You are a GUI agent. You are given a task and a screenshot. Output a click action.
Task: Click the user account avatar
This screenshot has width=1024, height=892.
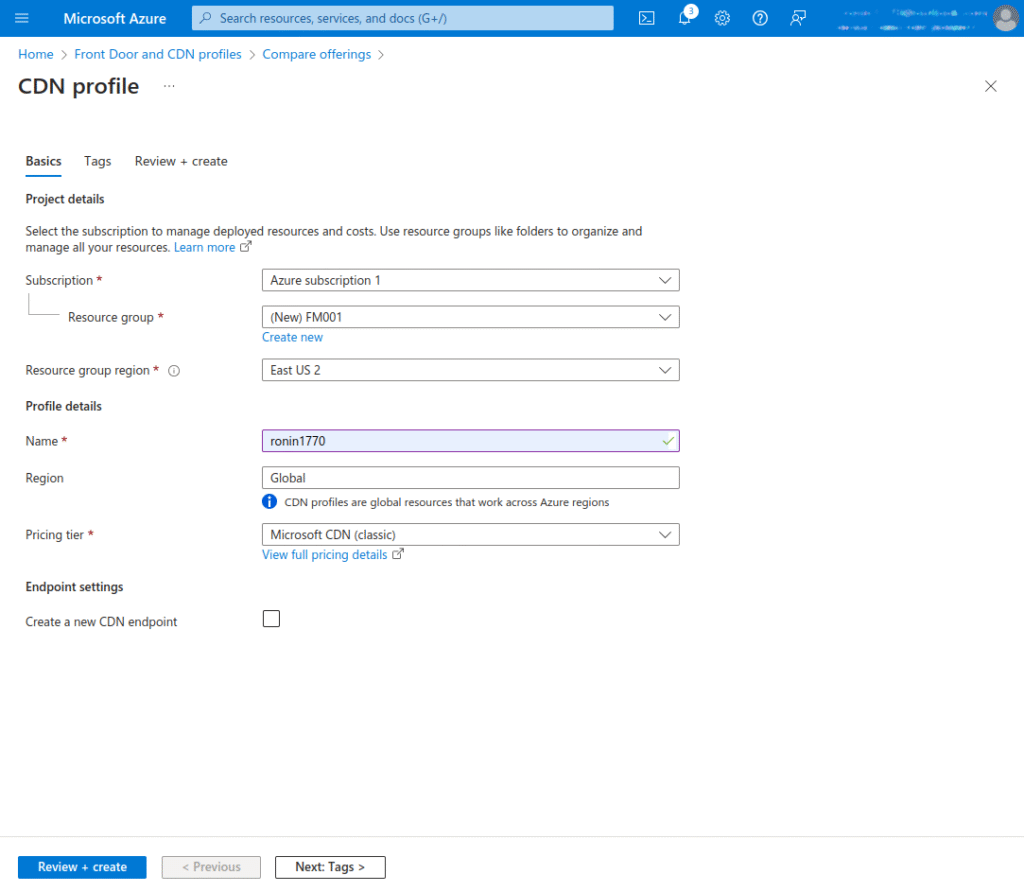tap(1005, 18)
